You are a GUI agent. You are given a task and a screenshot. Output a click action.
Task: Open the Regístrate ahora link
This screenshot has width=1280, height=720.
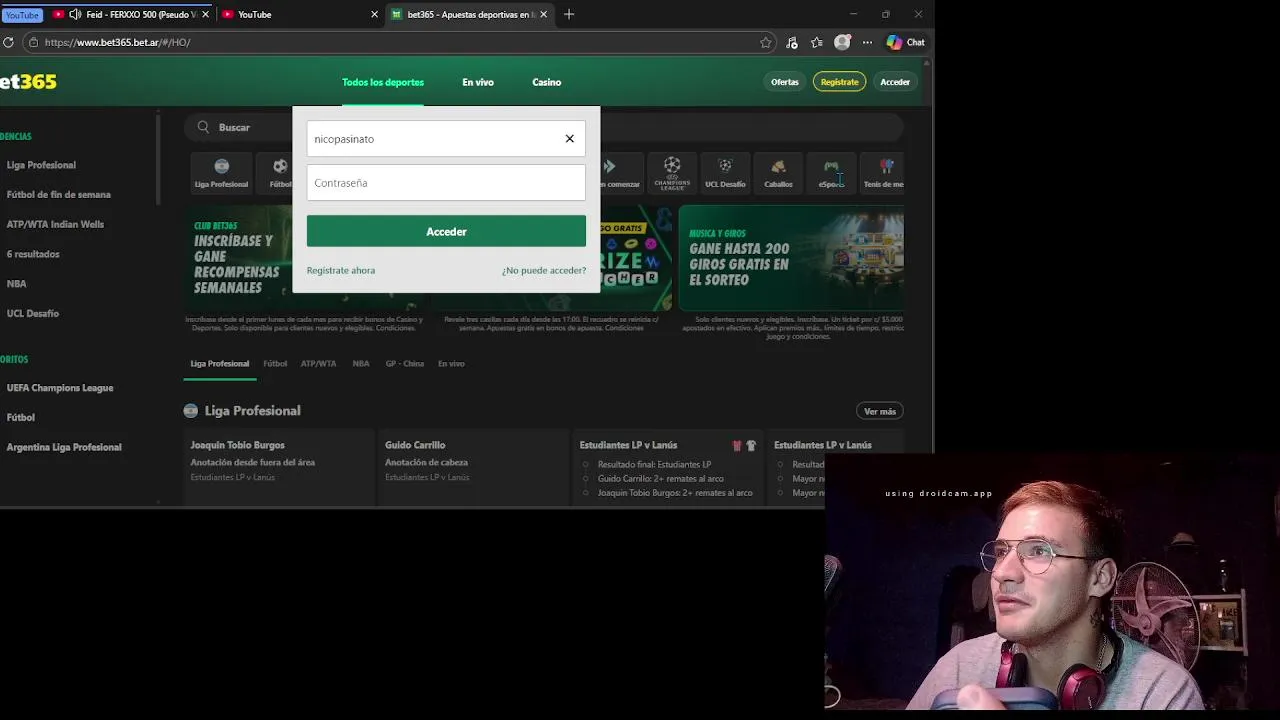point(341,270)
